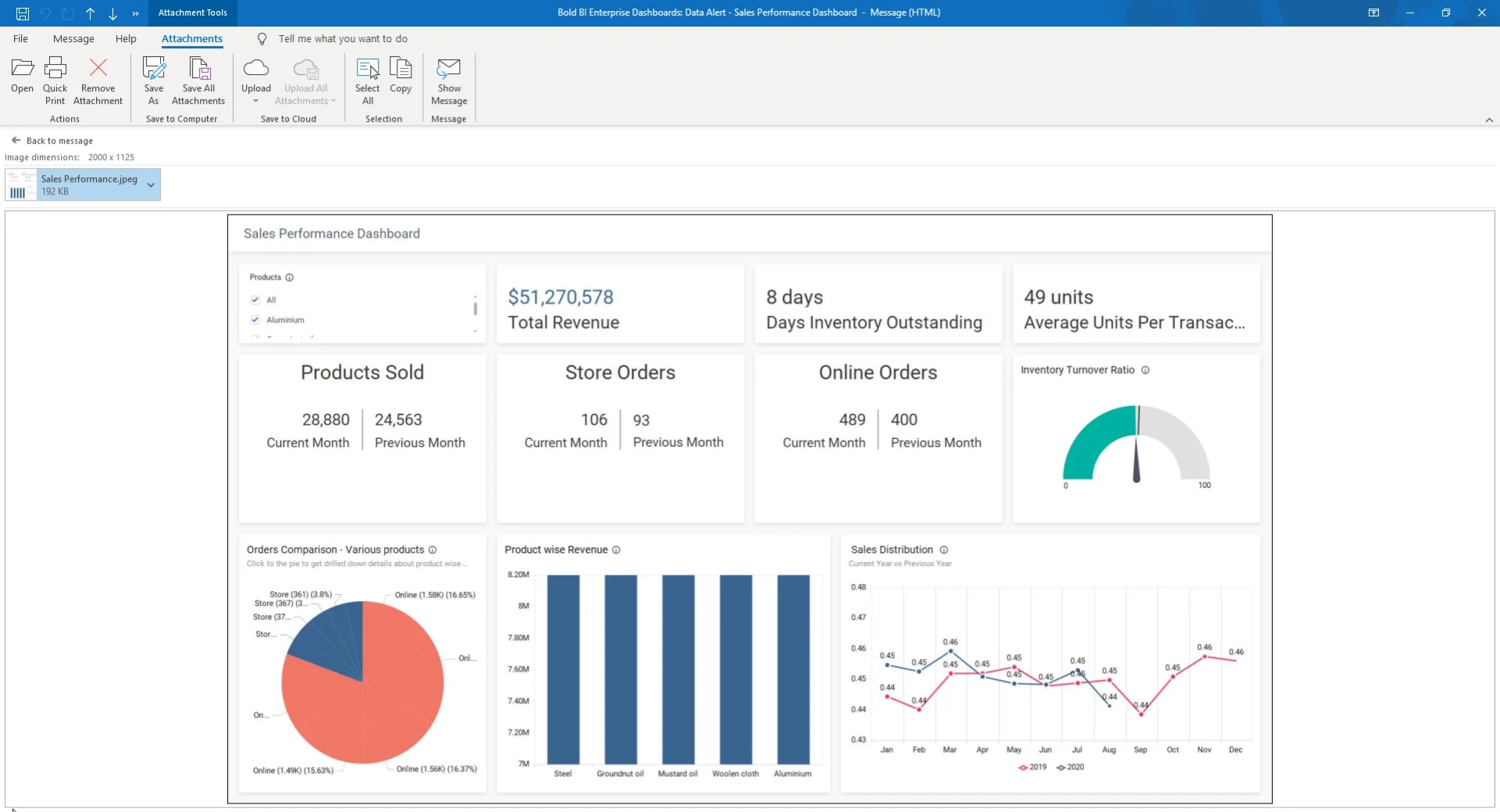1500x812 pixels.
Task: Switch to the Message tab
Action: [x=73, y=38]
